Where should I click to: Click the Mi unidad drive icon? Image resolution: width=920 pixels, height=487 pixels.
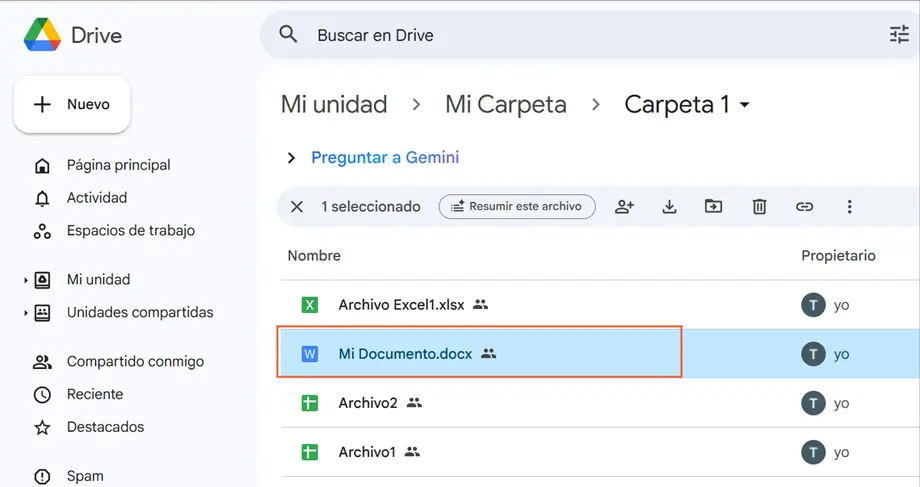point(42,280)
